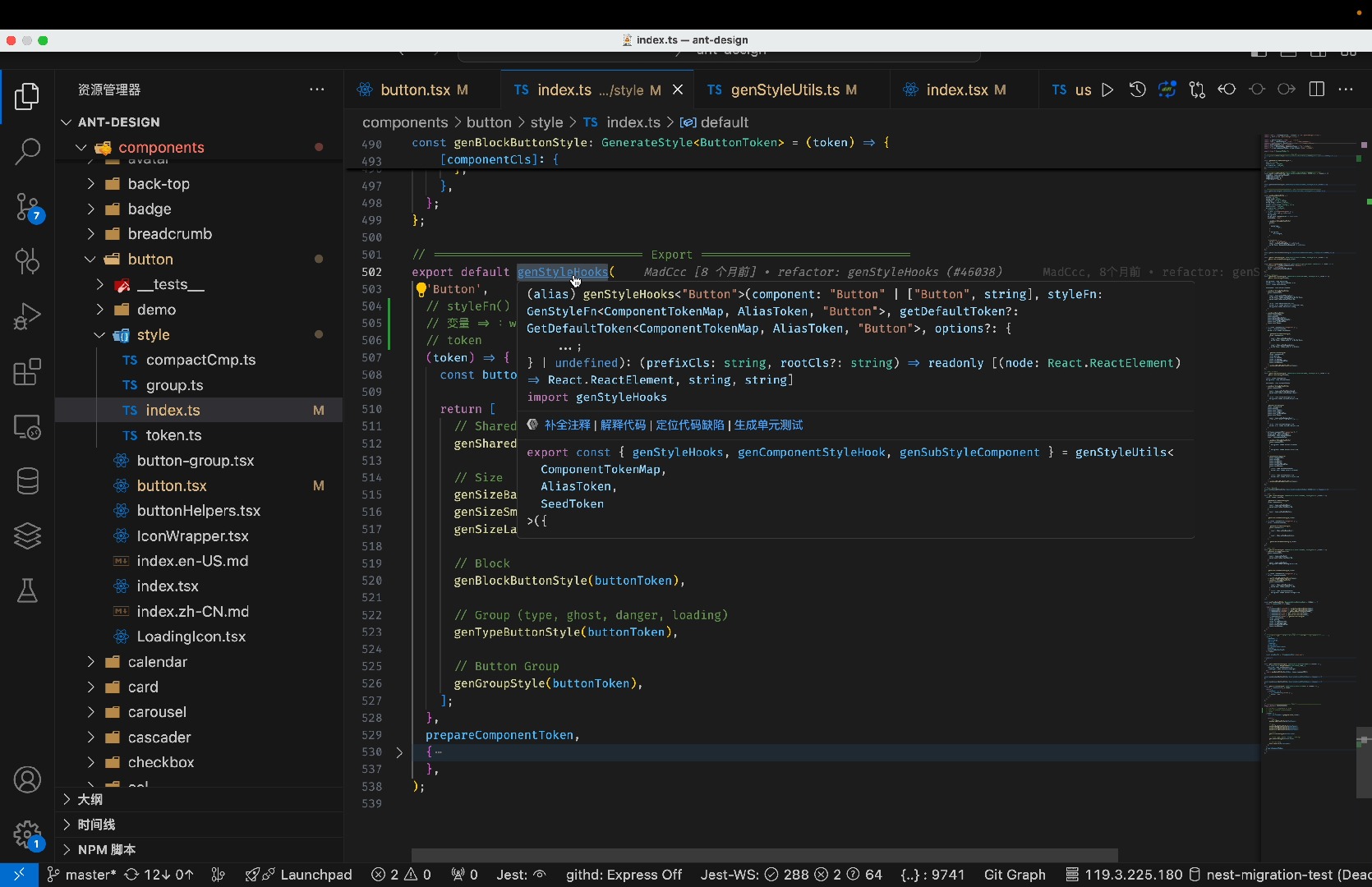Open file history timeline icon in editor toolbar
Viewport: 1372px width, 887px height.
click(1137, 90)
